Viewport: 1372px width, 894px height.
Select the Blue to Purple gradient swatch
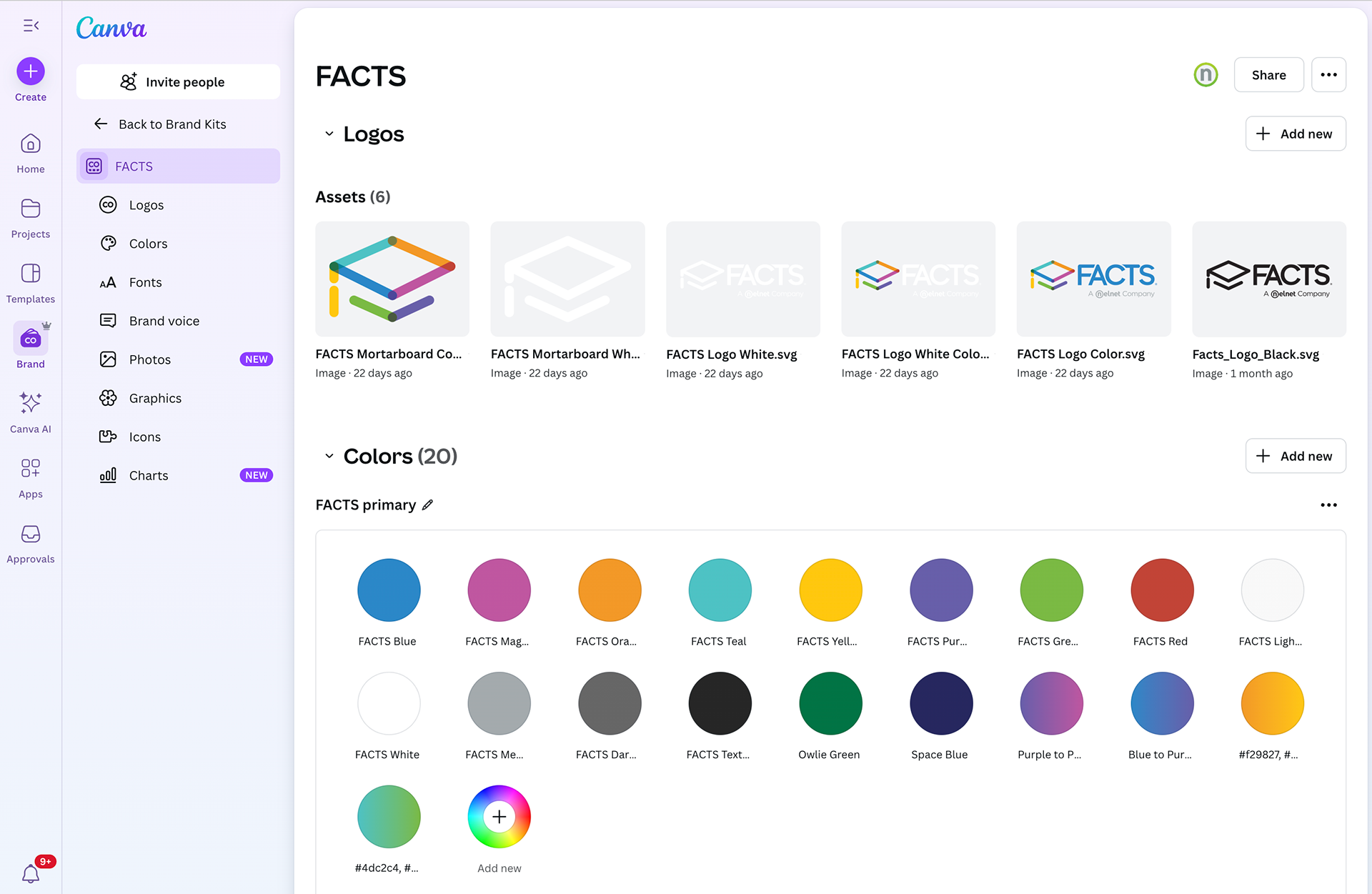[x=1162, y=703]
